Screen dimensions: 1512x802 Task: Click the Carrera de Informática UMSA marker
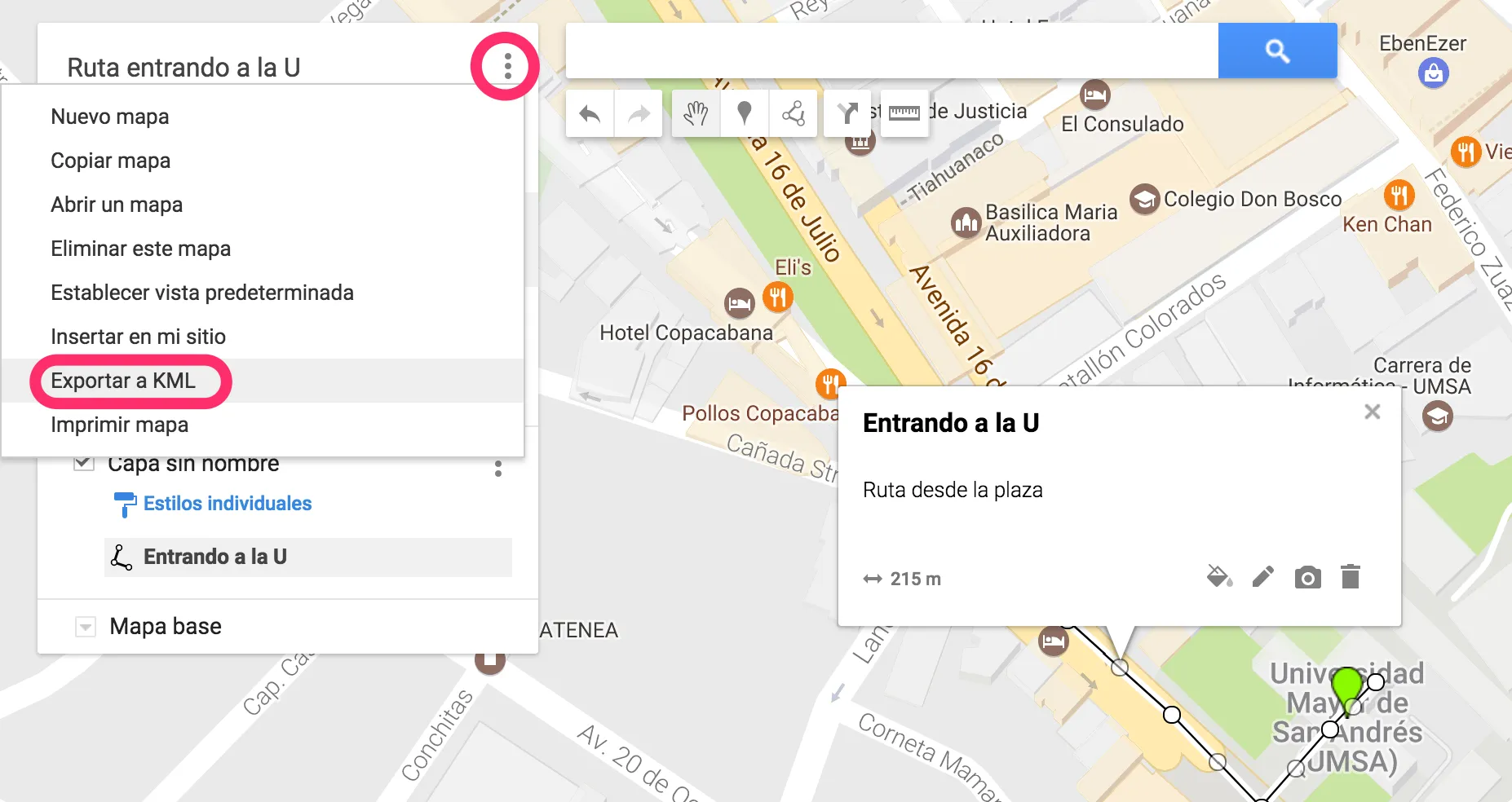click(1437, 417)
